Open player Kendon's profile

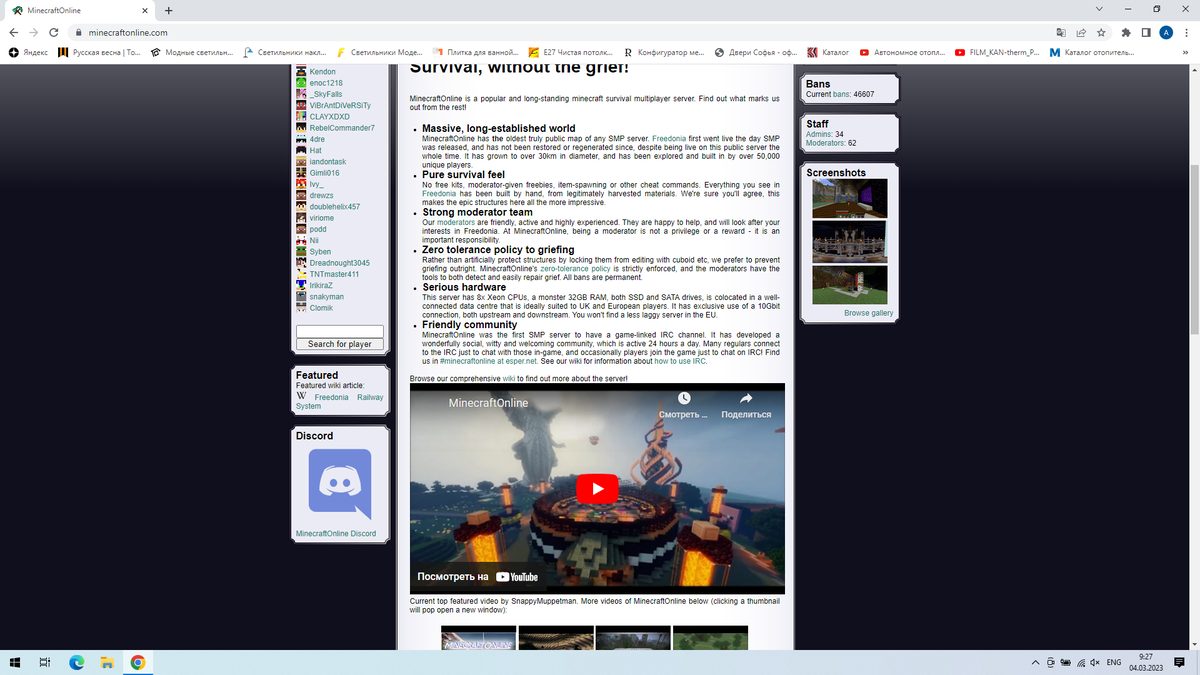click(x=322, y=72)
